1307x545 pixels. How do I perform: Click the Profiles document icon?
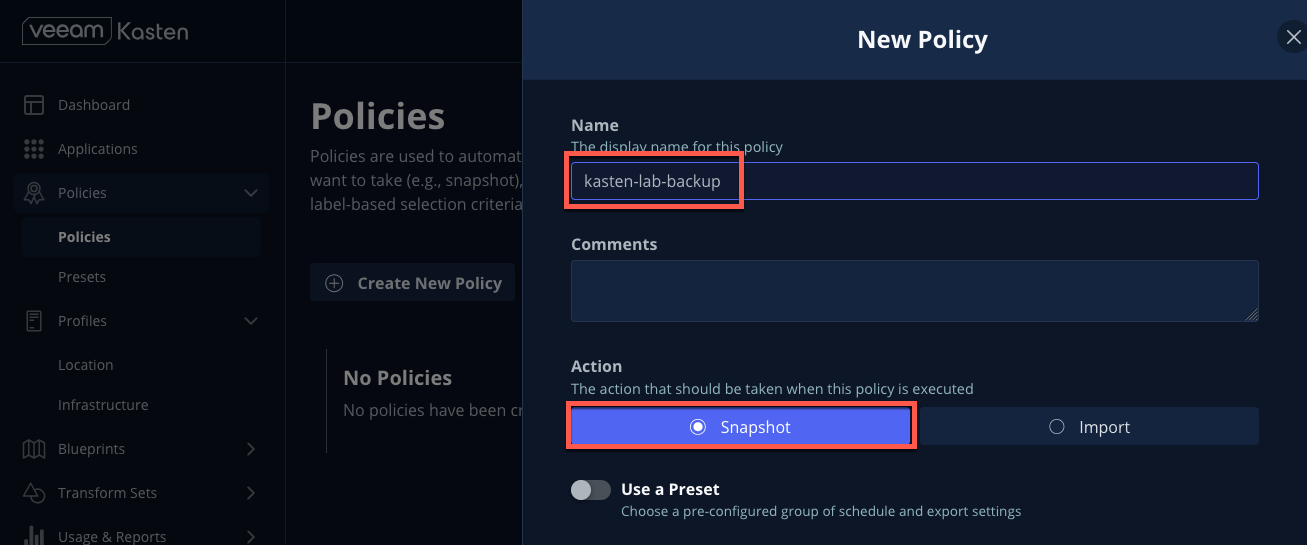coord(34,321)
